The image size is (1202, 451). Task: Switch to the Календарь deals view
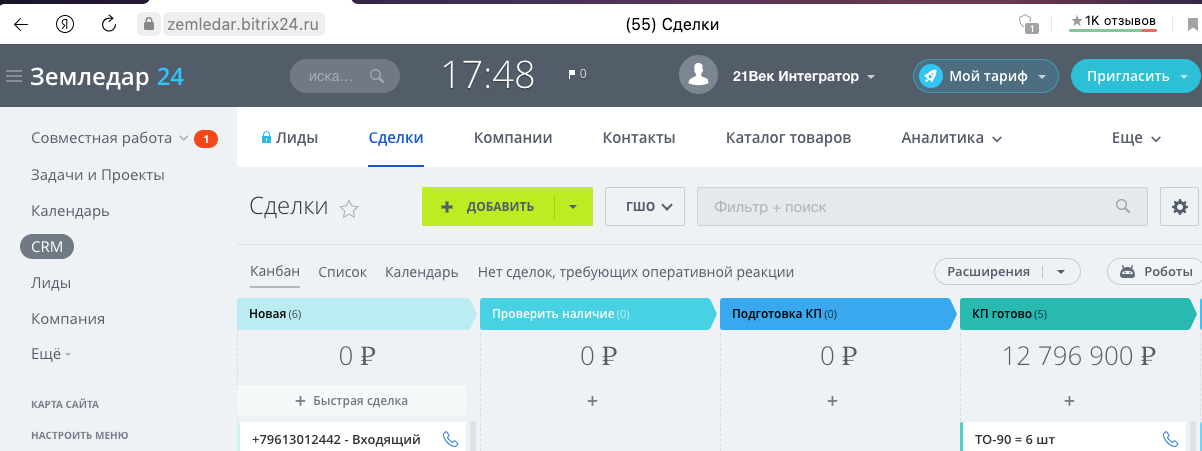tap(421, 272)
